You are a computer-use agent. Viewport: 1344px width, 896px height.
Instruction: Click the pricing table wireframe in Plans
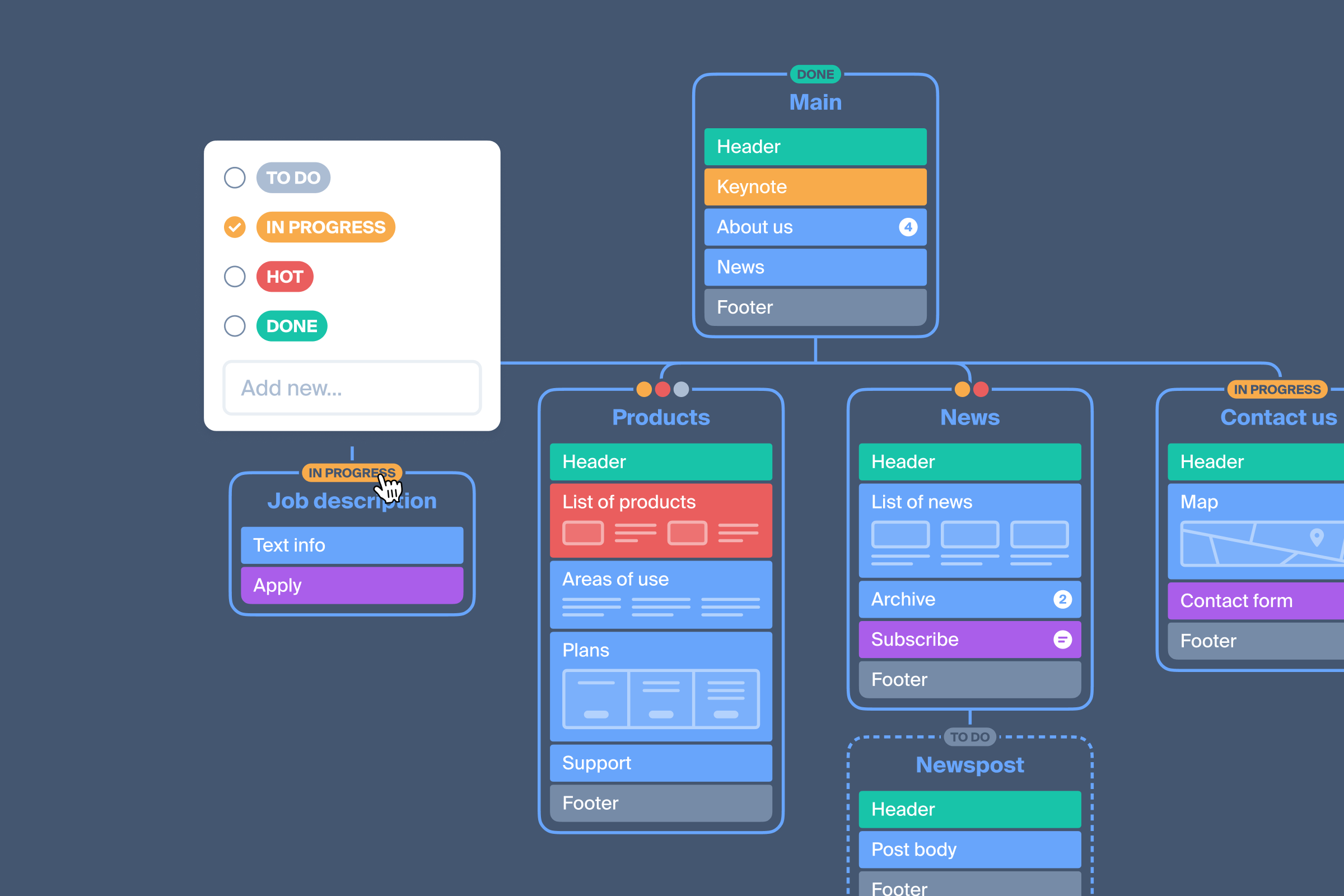coord(661,699)
